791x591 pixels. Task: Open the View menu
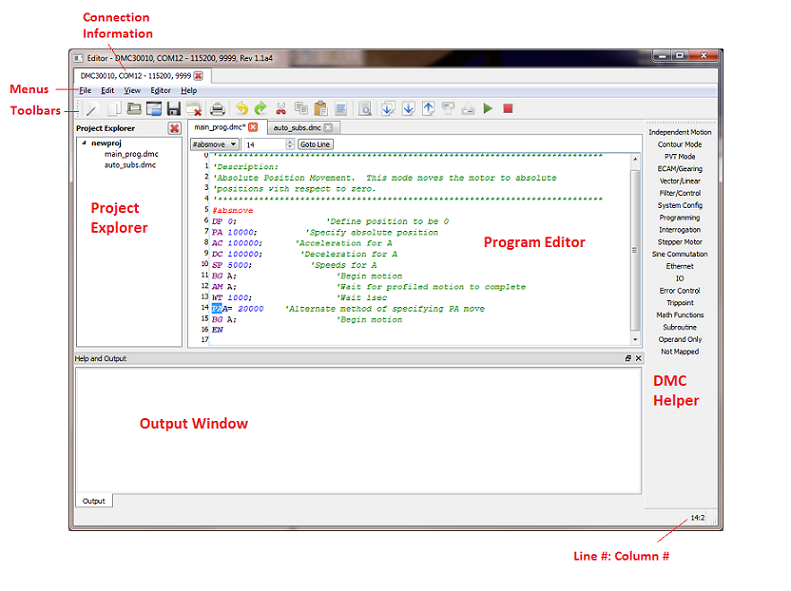click(x=132, y=90)
